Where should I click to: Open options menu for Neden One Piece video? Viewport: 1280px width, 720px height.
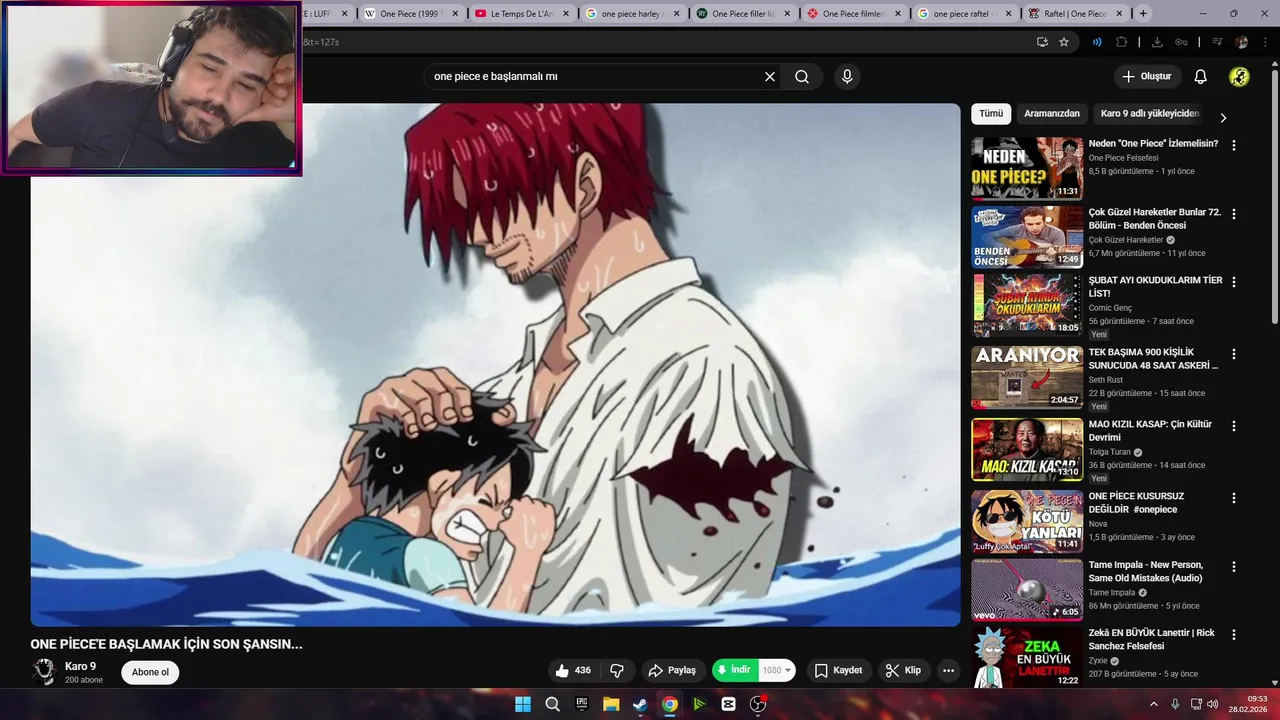1233,145
